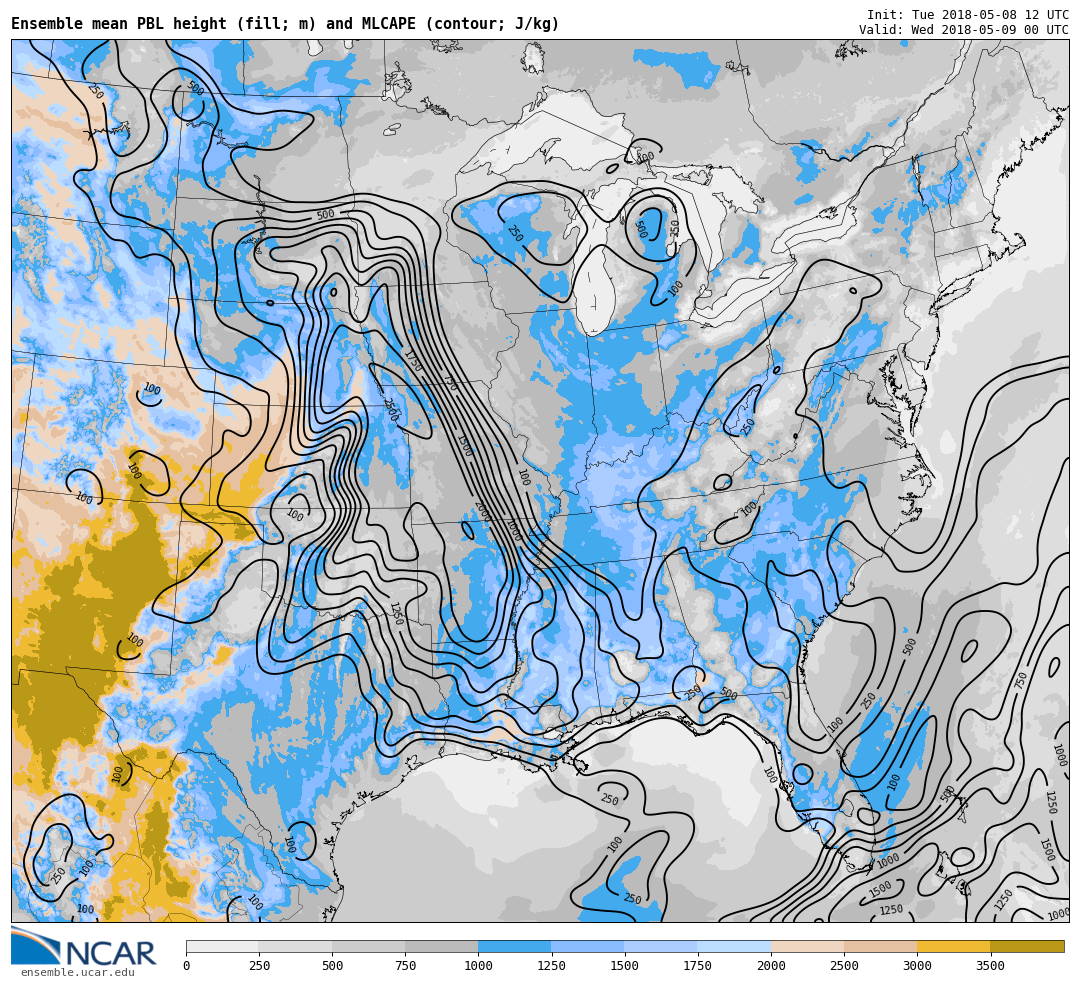This screenshot has height=985, width=1080.
Task: Click the 3500+ dark gold colorbar segment
Action: 1027,947
